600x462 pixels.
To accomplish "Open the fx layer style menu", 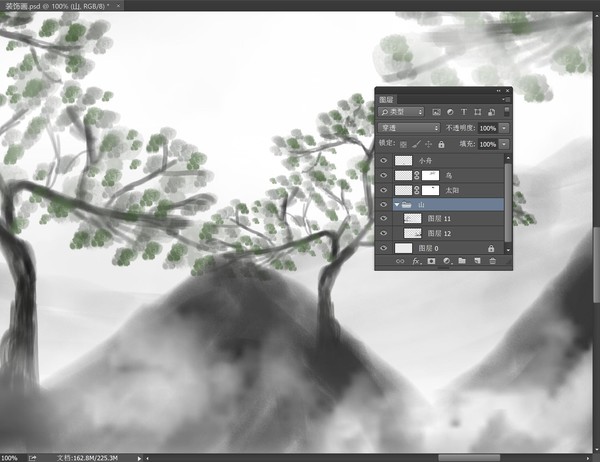I will [416, 261].
